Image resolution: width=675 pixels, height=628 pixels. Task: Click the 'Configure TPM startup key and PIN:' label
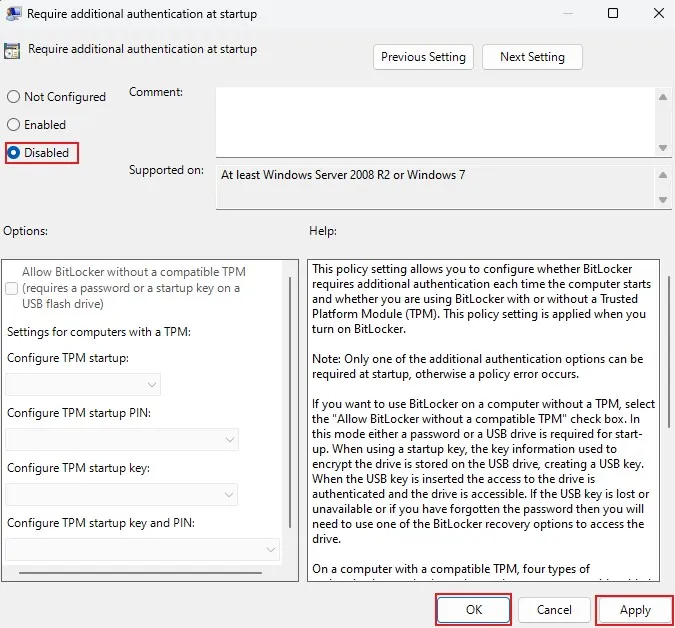coord(101,523)
